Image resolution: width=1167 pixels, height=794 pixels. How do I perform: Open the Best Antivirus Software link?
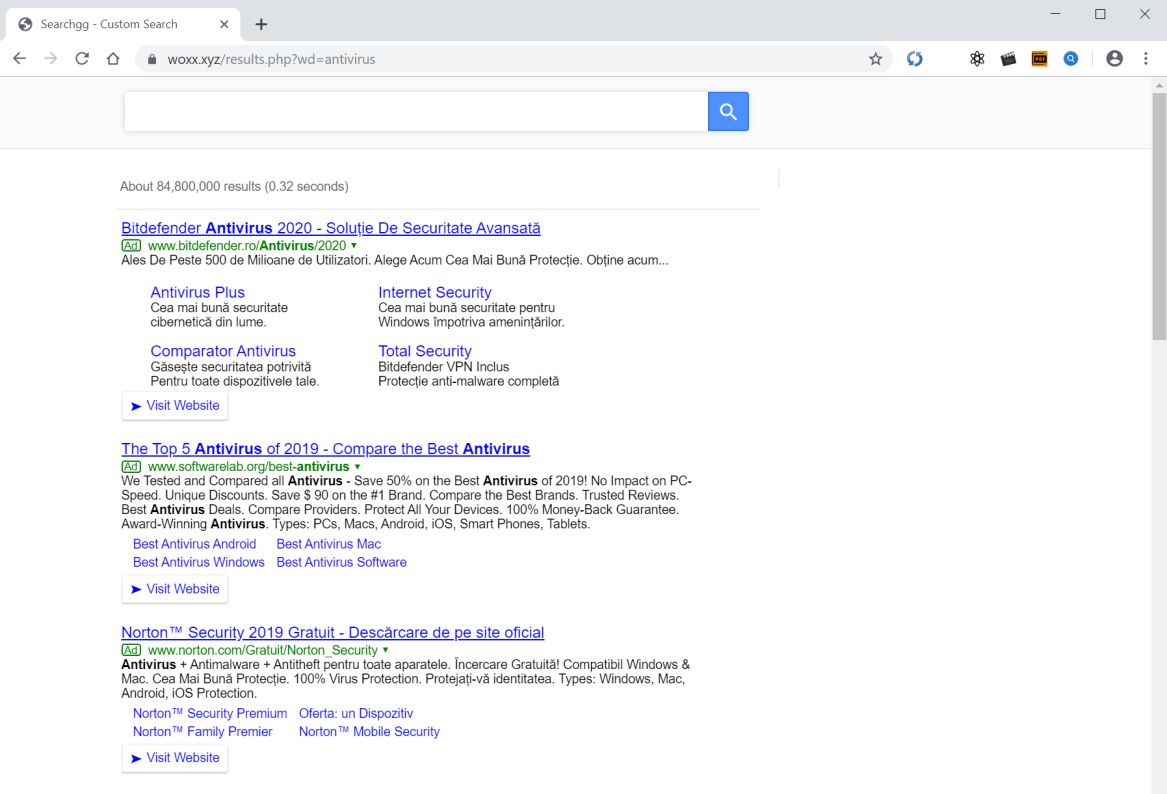[342, 563]
